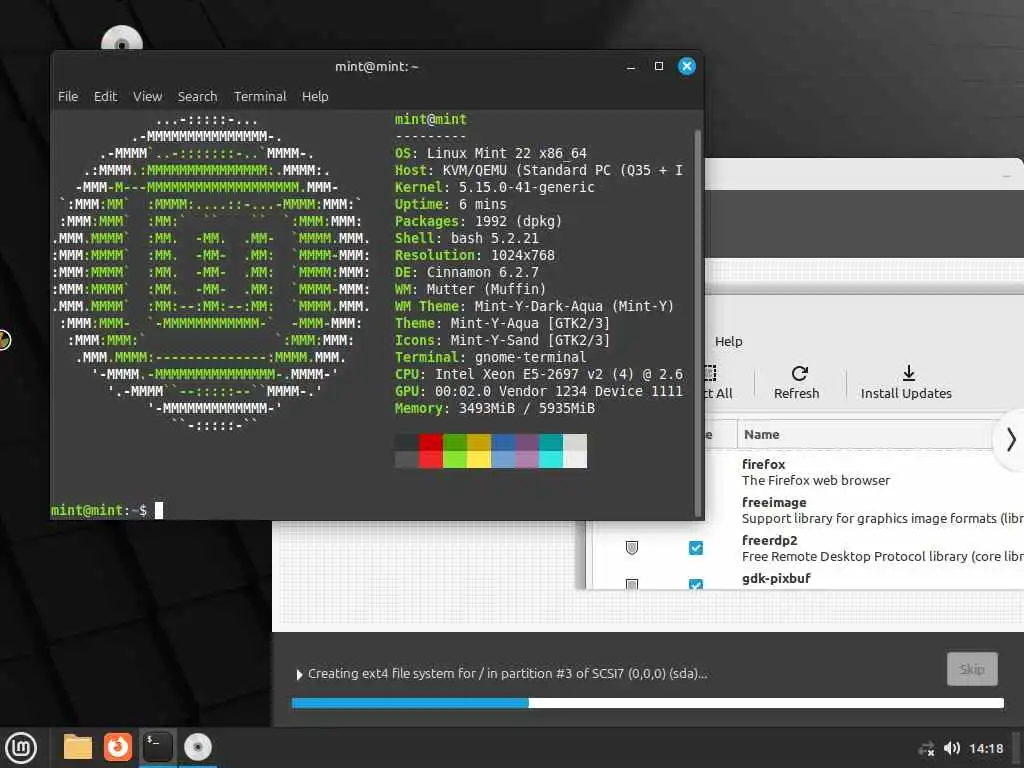Sort the update list by Name column

point(761,434)
